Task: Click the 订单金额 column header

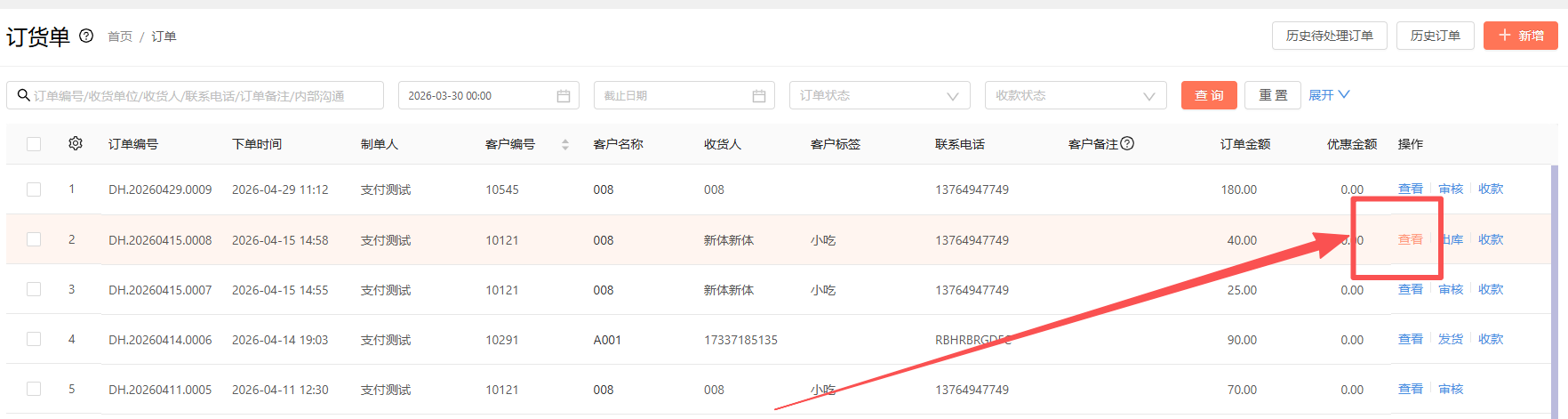Action: [1245, 144]
